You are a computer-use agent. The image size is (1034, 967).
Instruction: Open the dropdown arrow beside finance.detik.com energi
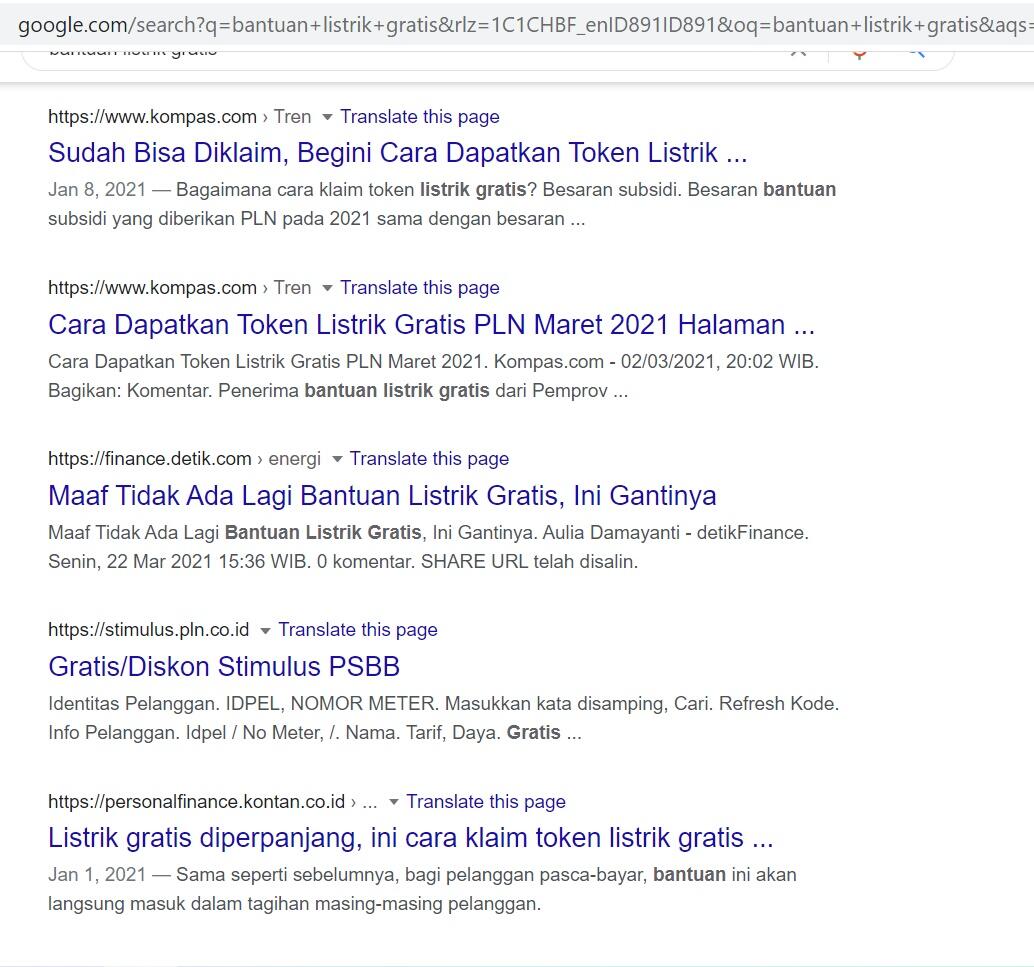(337, 459)
